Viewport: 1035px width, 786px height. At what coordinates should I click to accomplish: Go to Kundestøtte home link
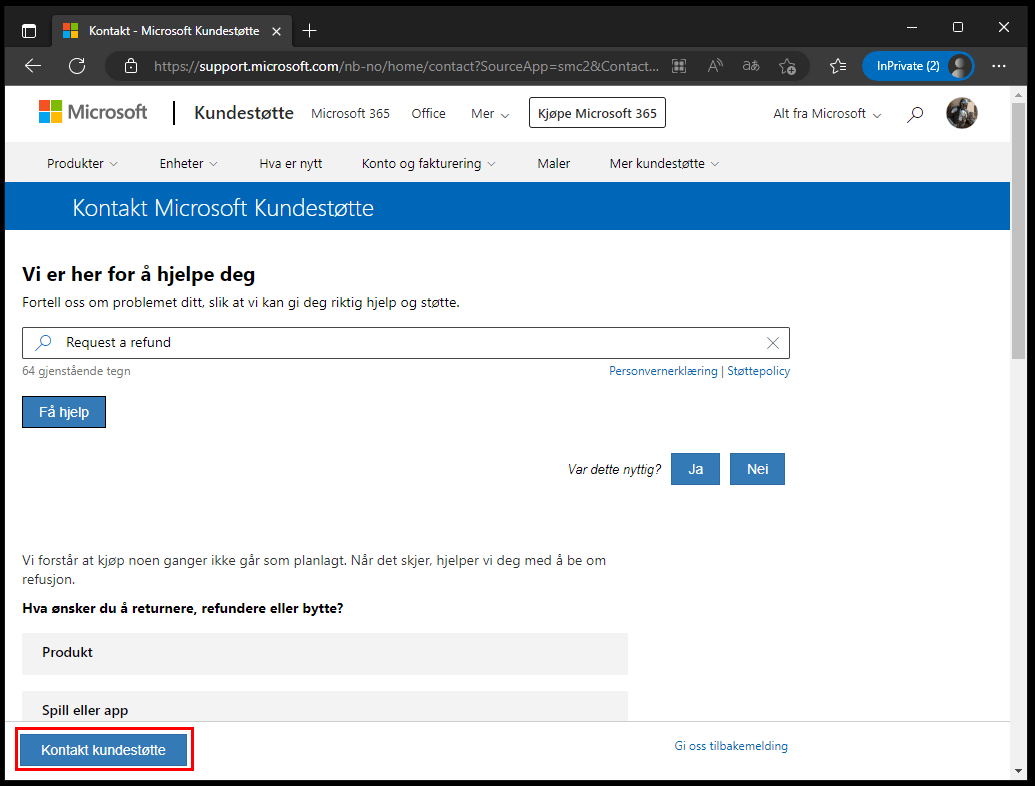(244, 114)
